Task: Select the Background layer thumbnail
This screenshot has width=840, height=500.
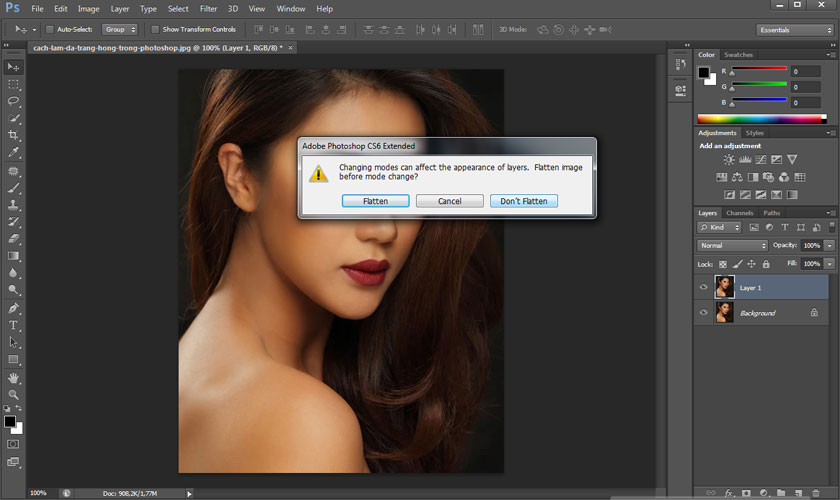Action: click(x=725, y=313)
